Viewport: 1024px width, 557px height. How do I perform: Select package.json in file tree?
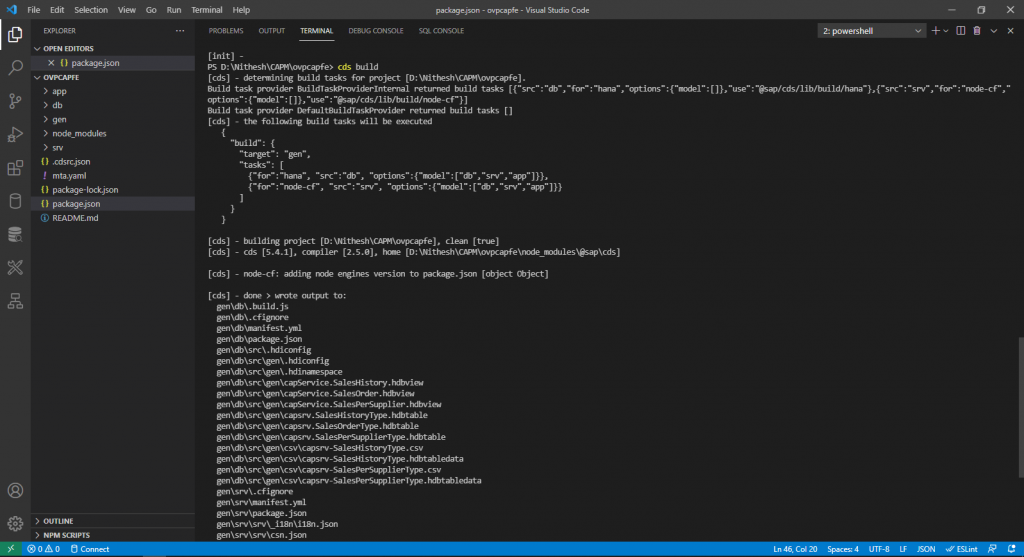112,204
